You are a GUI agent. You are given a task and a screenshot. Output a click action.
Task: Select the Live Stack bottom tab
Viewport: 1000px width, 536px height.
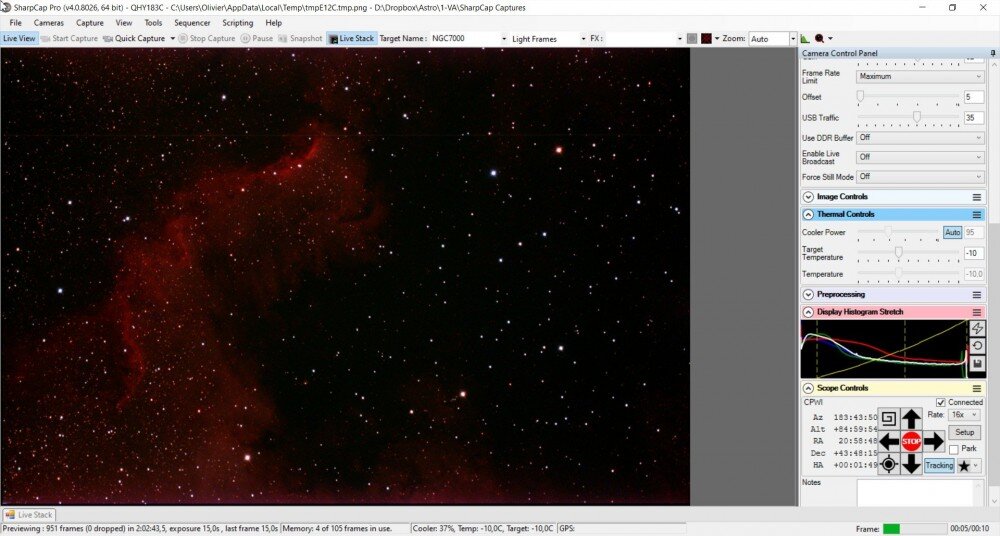tap(29, 514)
